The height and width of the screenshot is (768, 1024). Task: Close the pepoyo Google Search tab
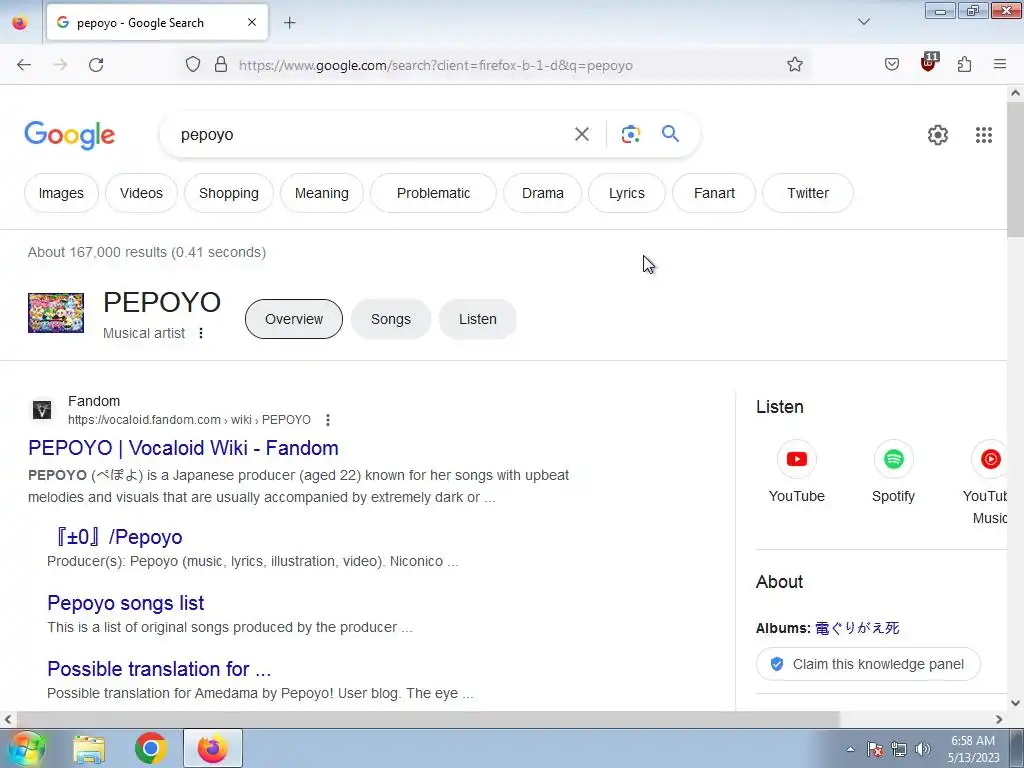[252, 22]
